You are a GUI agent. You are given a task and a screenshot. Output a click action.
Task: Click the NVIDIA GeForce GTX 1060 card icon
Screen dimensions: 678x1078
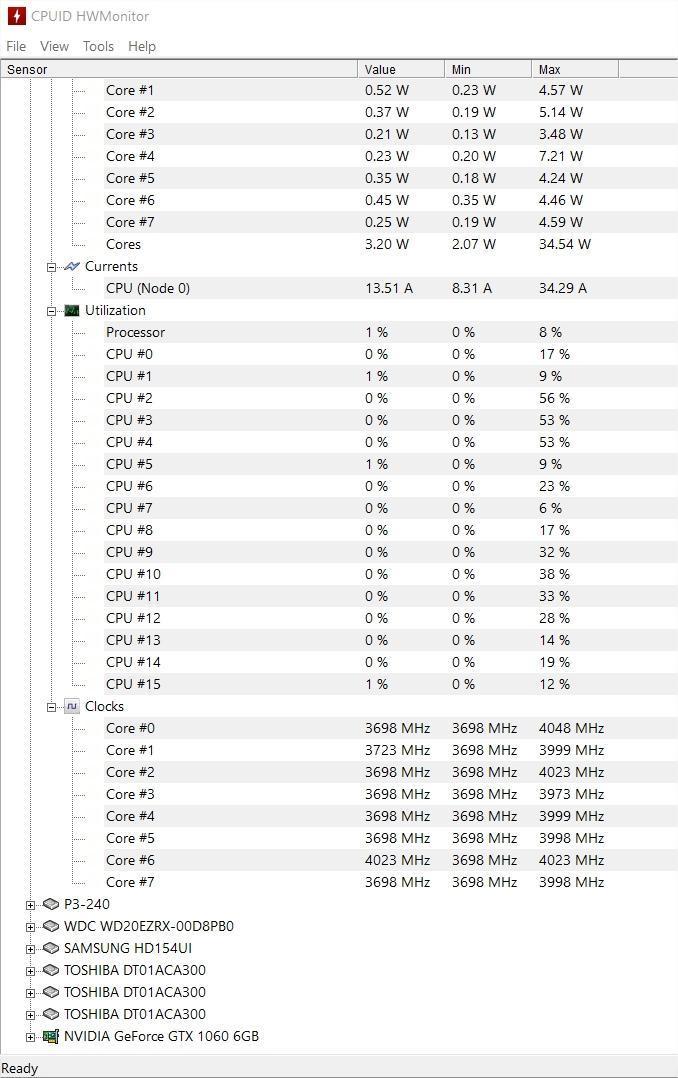[51, 1036]
